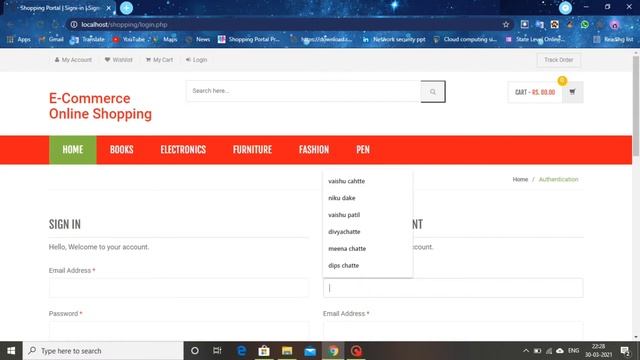Open Chrome taskbar icon

click(333, 351)
